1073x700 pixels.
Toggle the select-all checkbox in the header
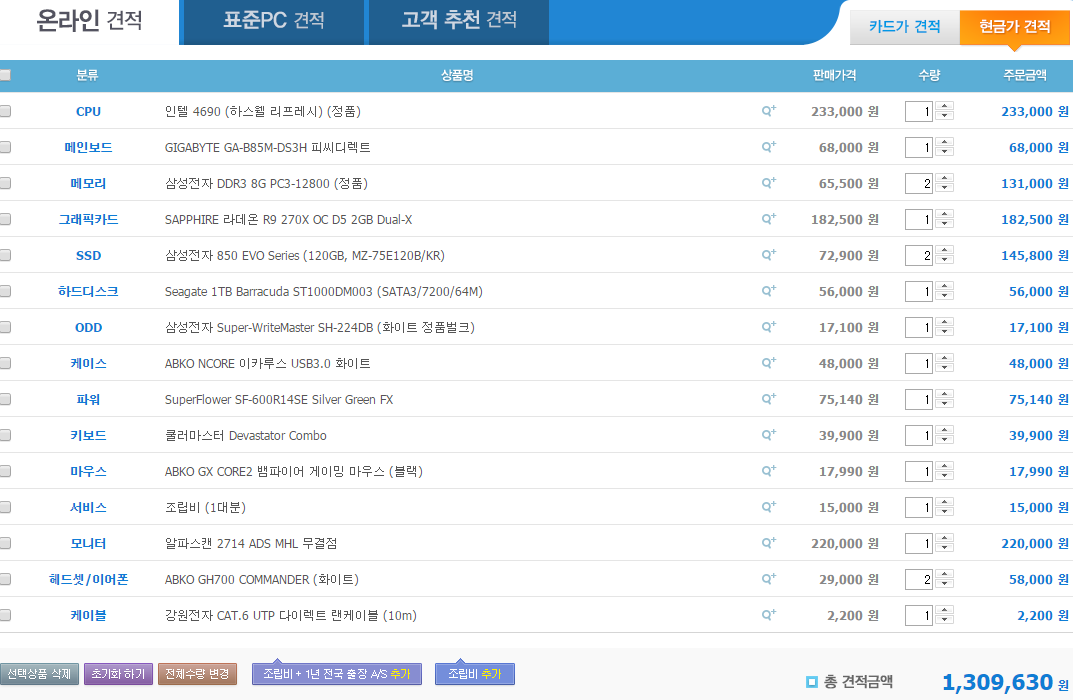pyautogui.click(x=5, y=75)
